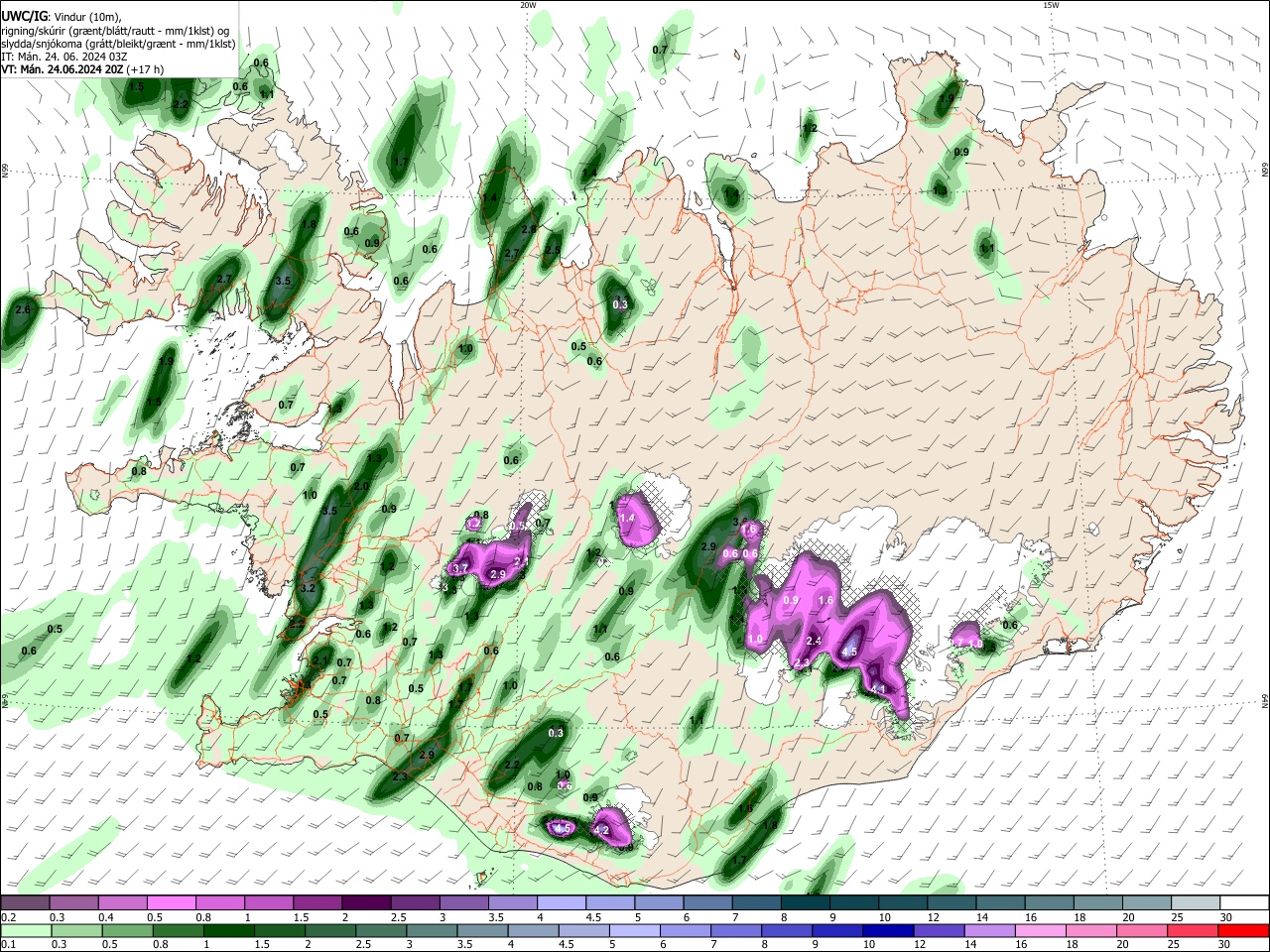Screen dimensions: 1270x952
Task: Click the 'slydda/snjókoma' legend description line
Action: 118,44
